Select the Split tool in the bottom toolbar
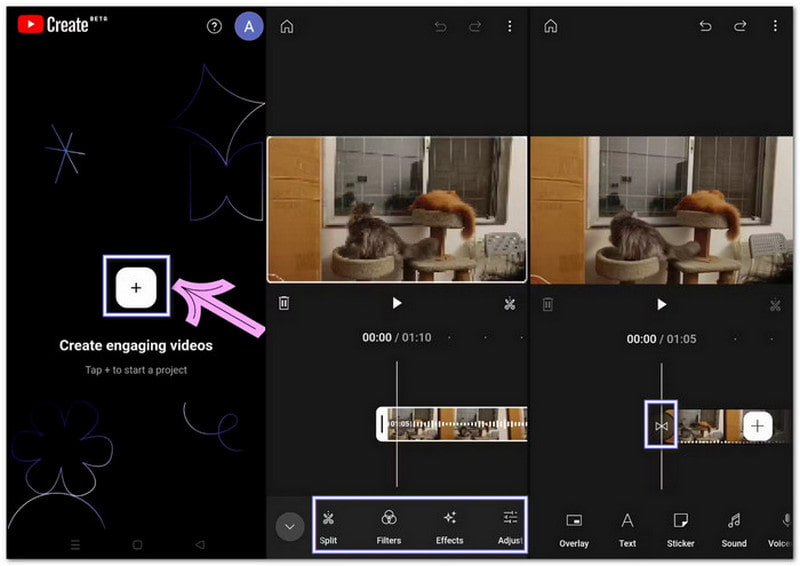Screen dimensions: 800x566 pos(328,527)
